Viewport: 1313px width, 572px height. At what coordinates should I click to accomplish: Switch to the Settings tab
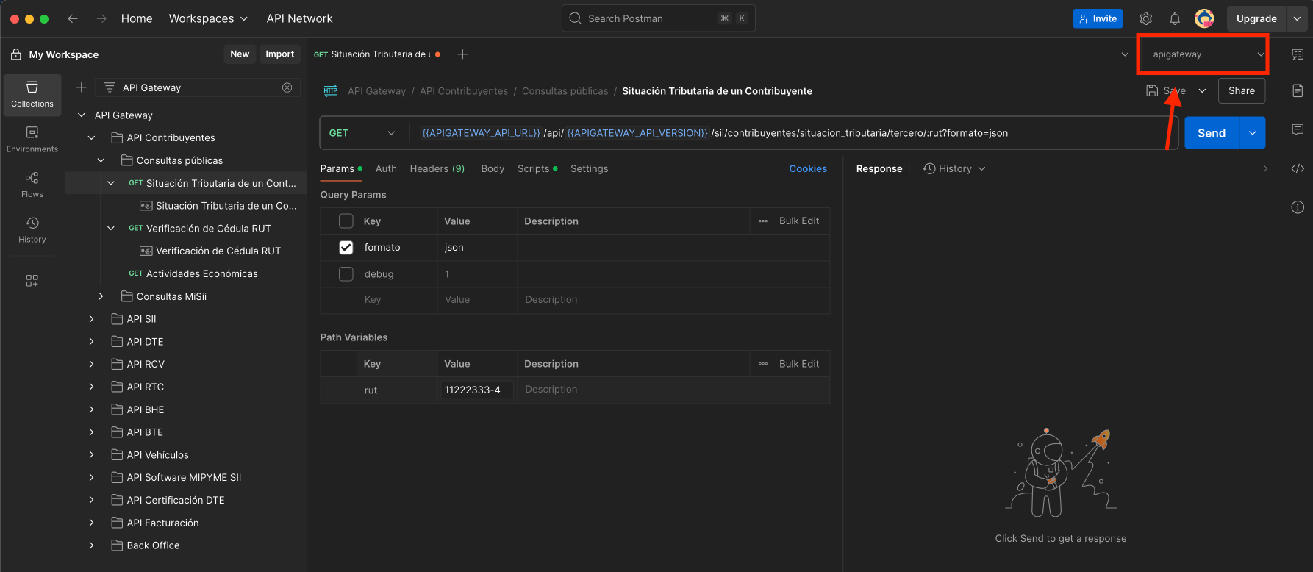point(589,169)
